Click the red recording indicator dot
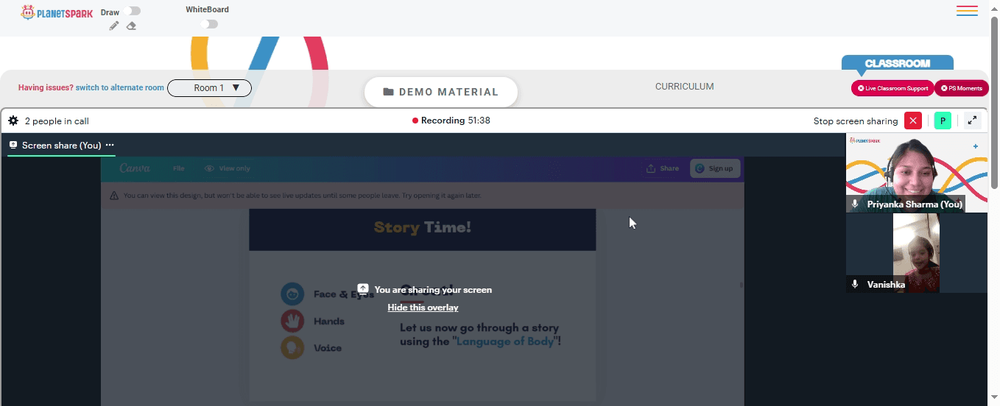This screenshot has width=1000, height=406. click(x=415, y=120)
